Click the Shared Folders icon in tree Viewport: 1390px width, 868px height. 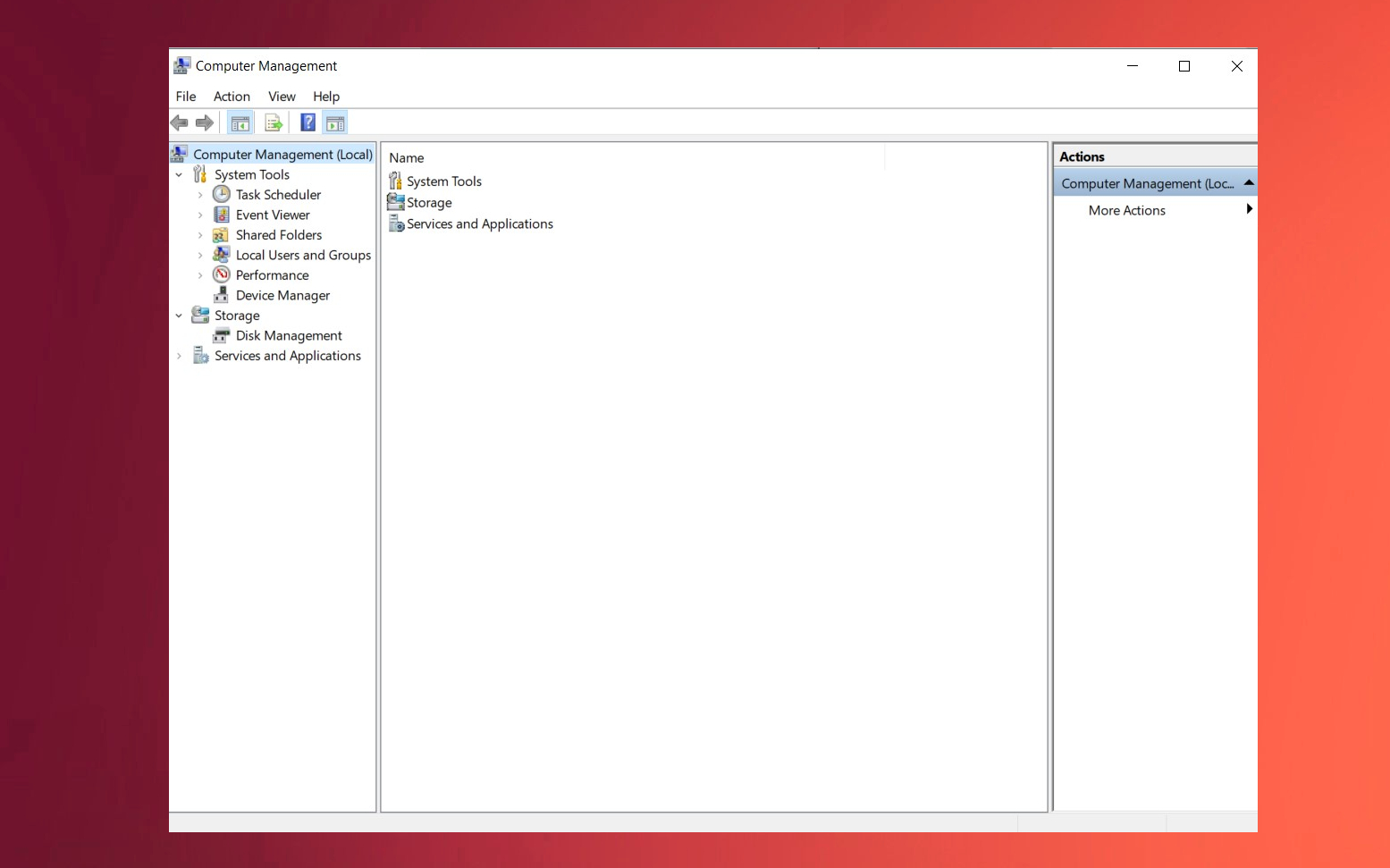[222, 235]
